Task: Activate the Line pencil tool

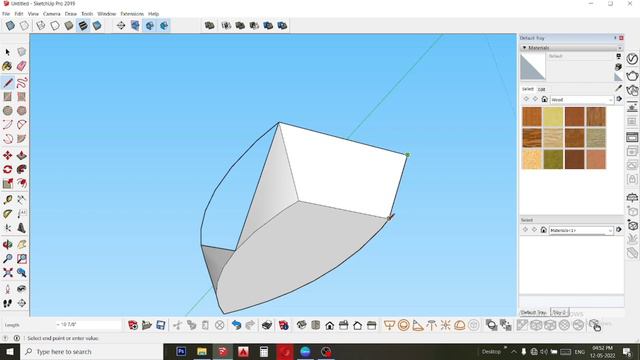Action: [x=8, y=82]
